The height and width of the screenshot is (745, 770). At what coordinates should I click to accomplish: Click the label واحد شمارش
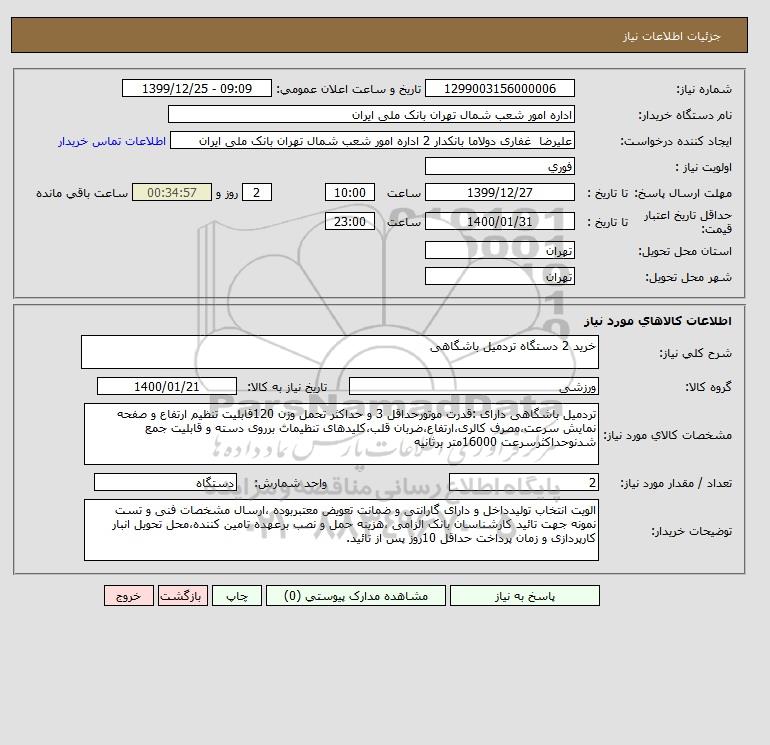pyautogui.click(x=290, y=484)
